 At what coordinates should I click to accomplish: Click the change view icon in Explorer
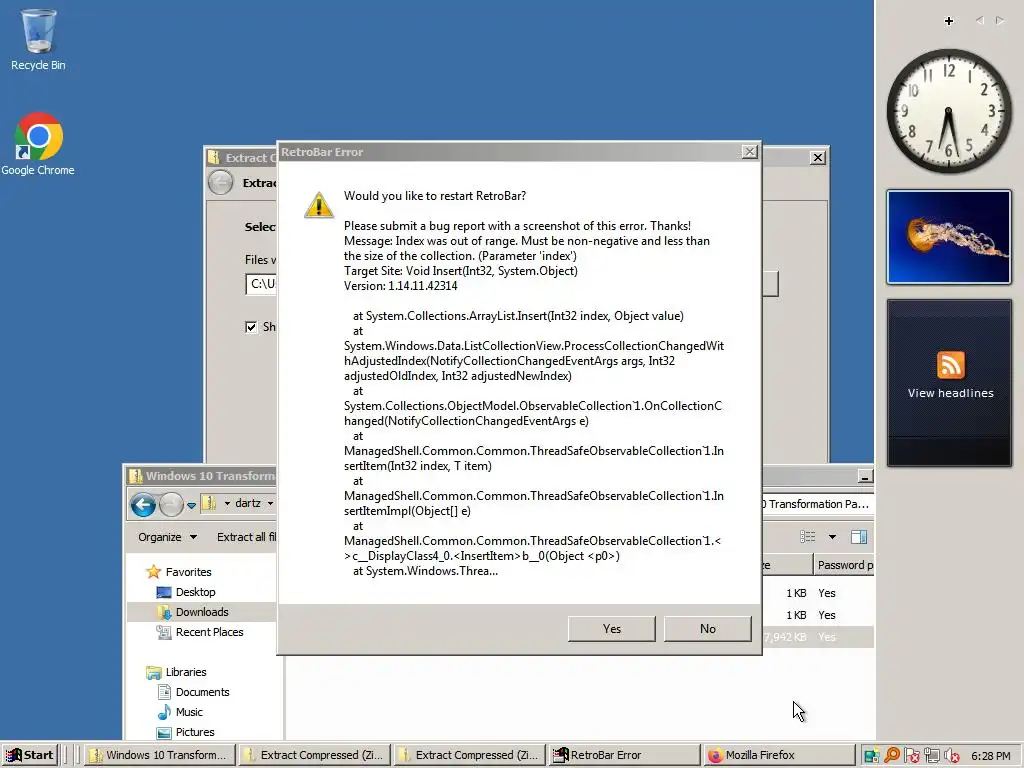807,537
